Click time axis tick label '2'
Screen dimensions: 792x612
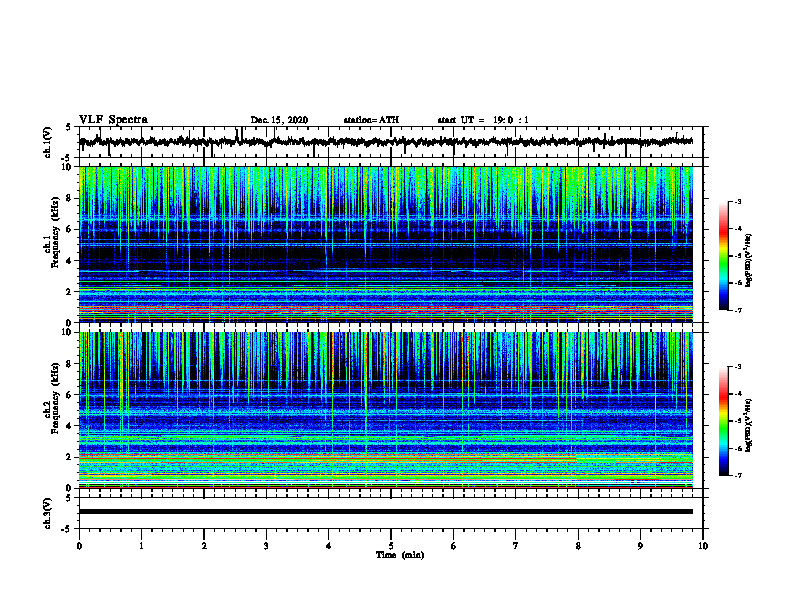click(x=204, y=546)
